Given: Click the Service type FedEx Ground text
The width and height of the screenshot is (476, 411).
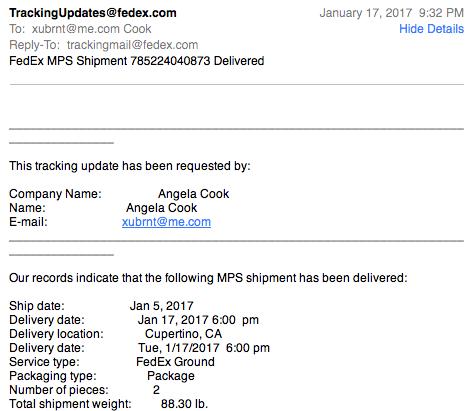Looking at the screenshot, I should [x=175, y=362].
